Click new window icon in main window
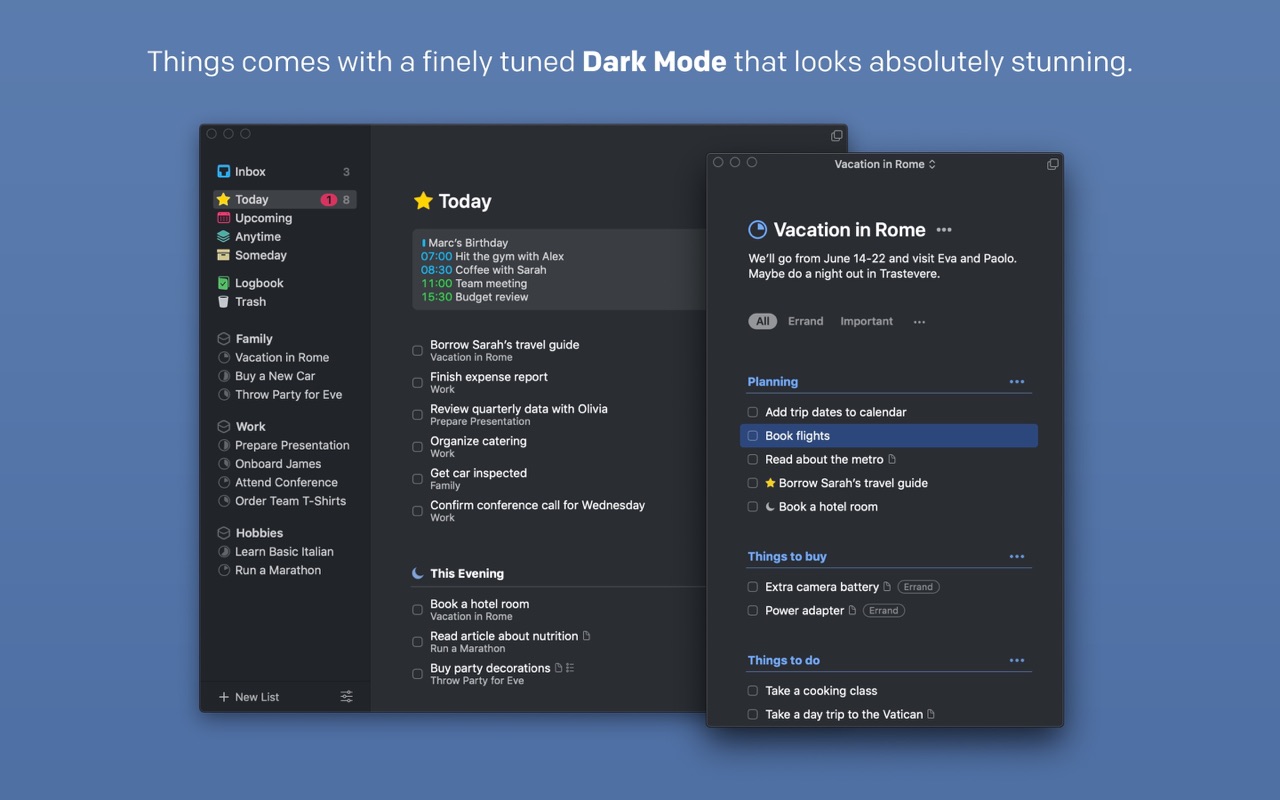 point(837,135)
